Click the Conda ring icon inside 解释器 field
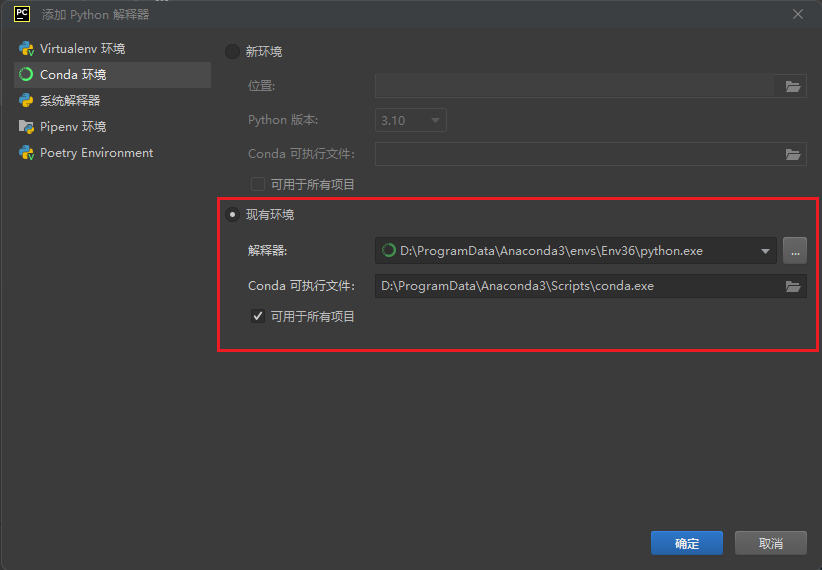Viewport: 822px width, 570px height. pyautogui.click(x=388, y=251)
